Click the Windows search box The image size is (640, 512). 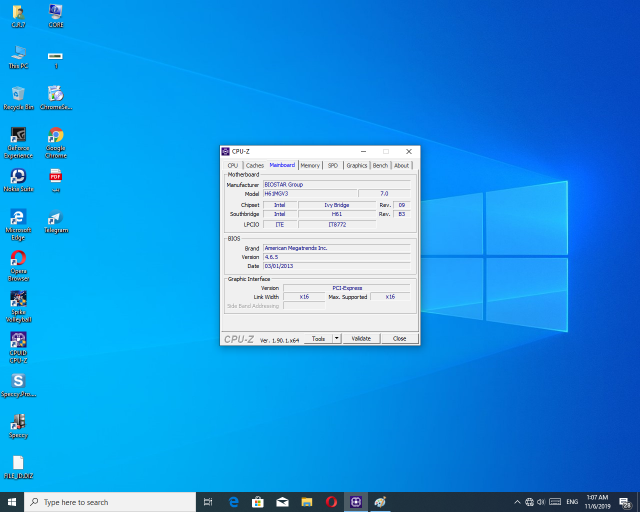pyautogui.click(x=110, y=502)
